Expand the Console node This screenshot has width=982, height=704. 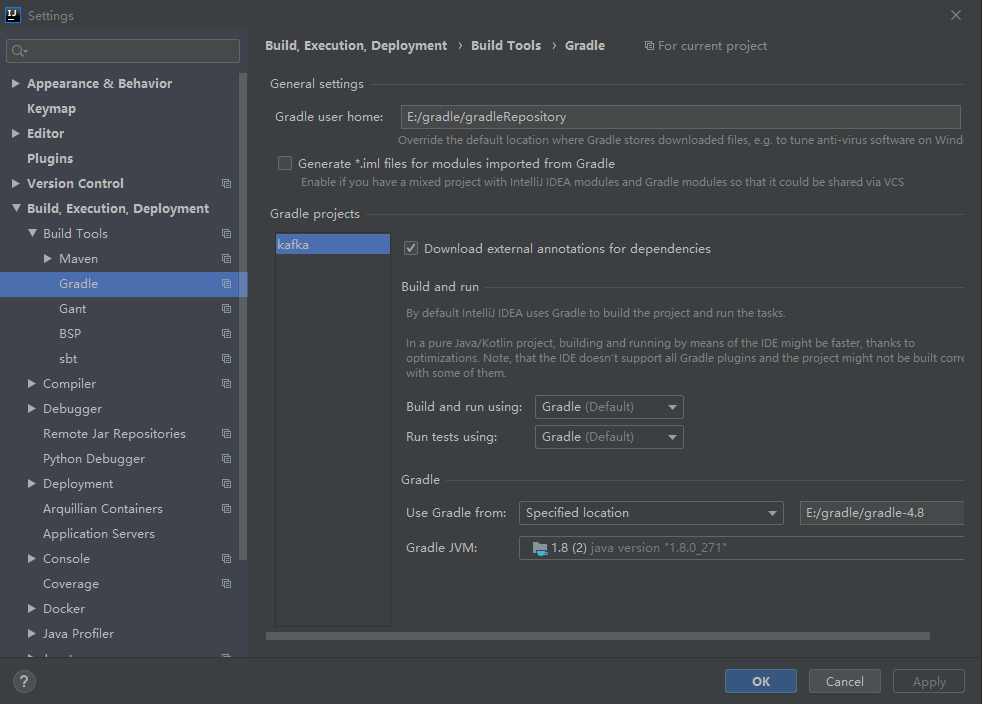[x=32, y=558]
